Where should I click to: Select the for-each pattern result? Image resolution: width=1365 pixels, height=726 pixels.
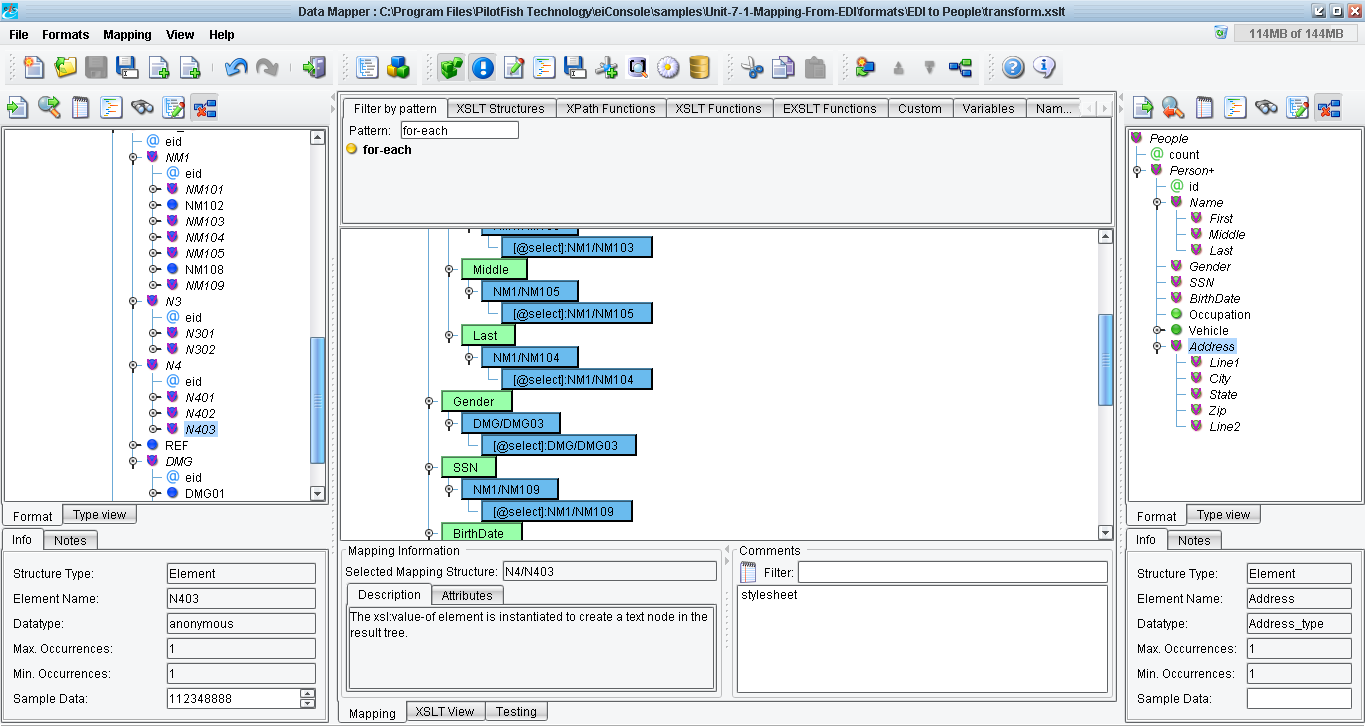(x=387, y=150)
